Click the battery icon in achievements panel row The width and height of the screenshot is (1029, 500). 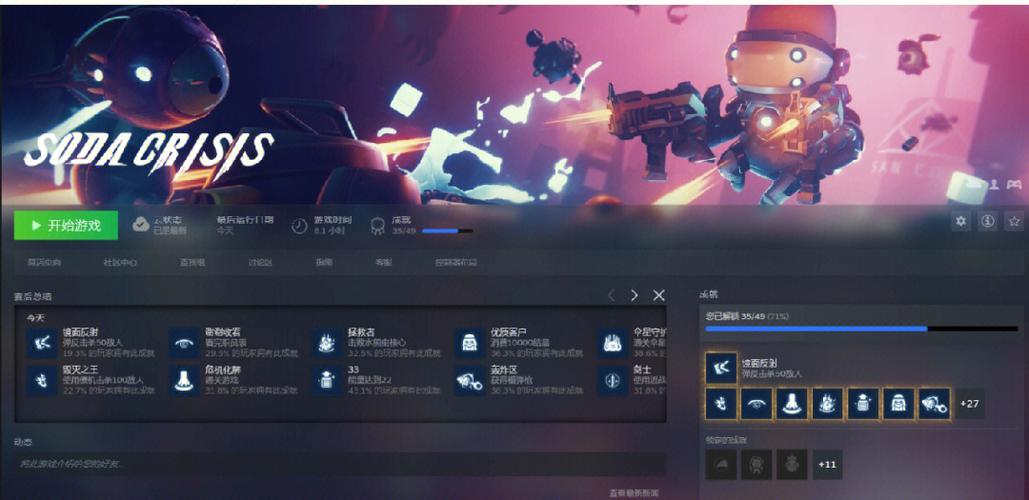coord(863,404)
